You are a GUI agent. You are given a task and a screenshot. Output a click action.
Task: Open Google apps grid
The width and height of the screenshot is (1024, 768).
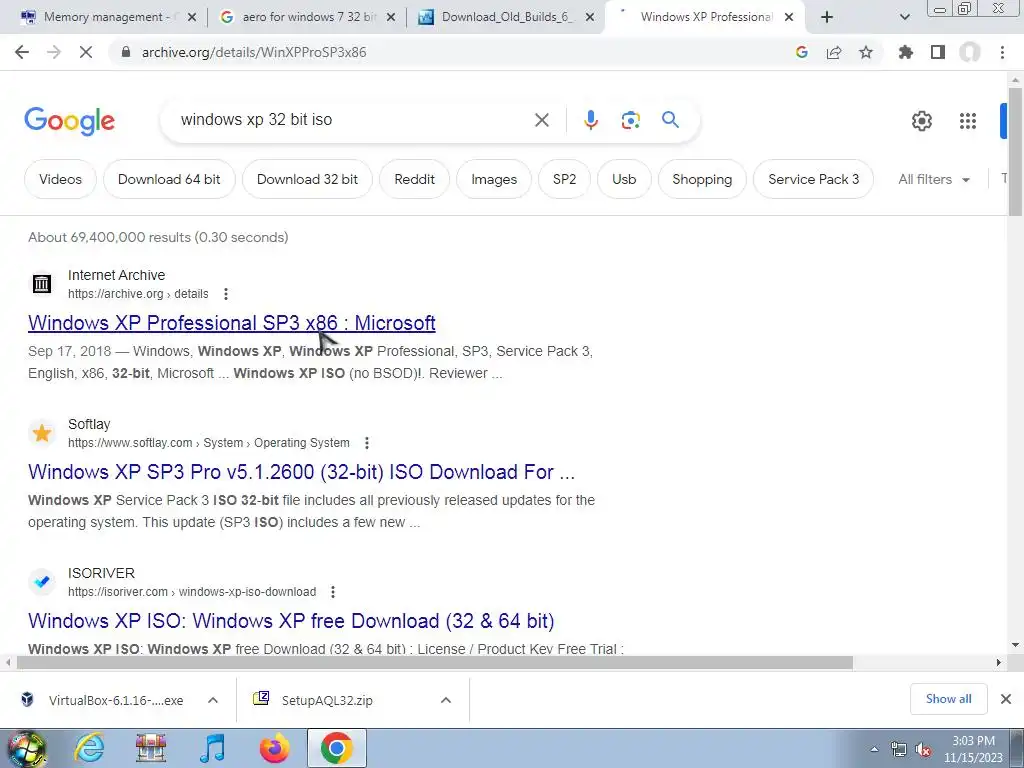(x=968, y=121)
